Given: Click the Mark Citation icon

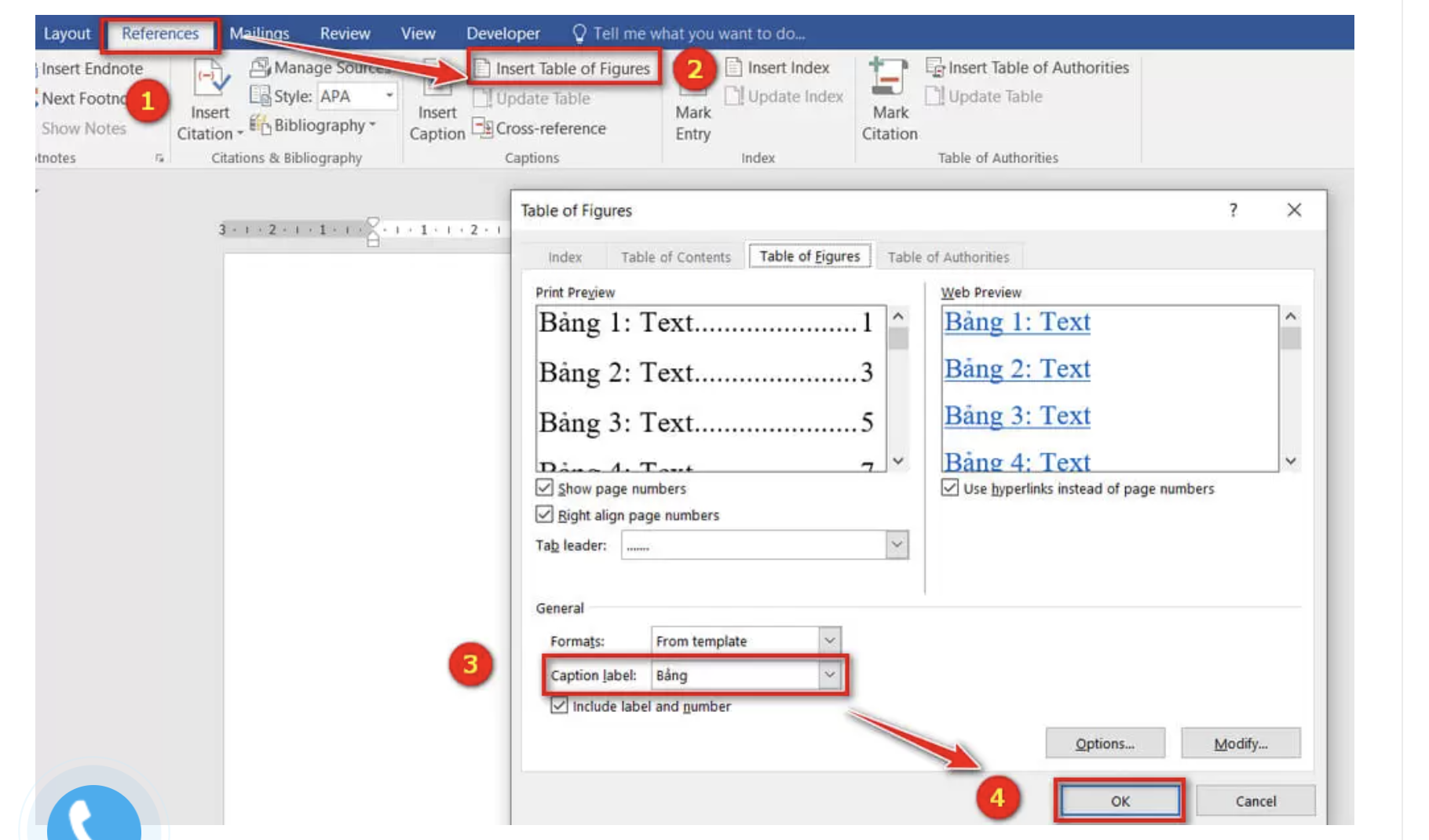Looking at the screenshot, I should (x=889, y=80).
